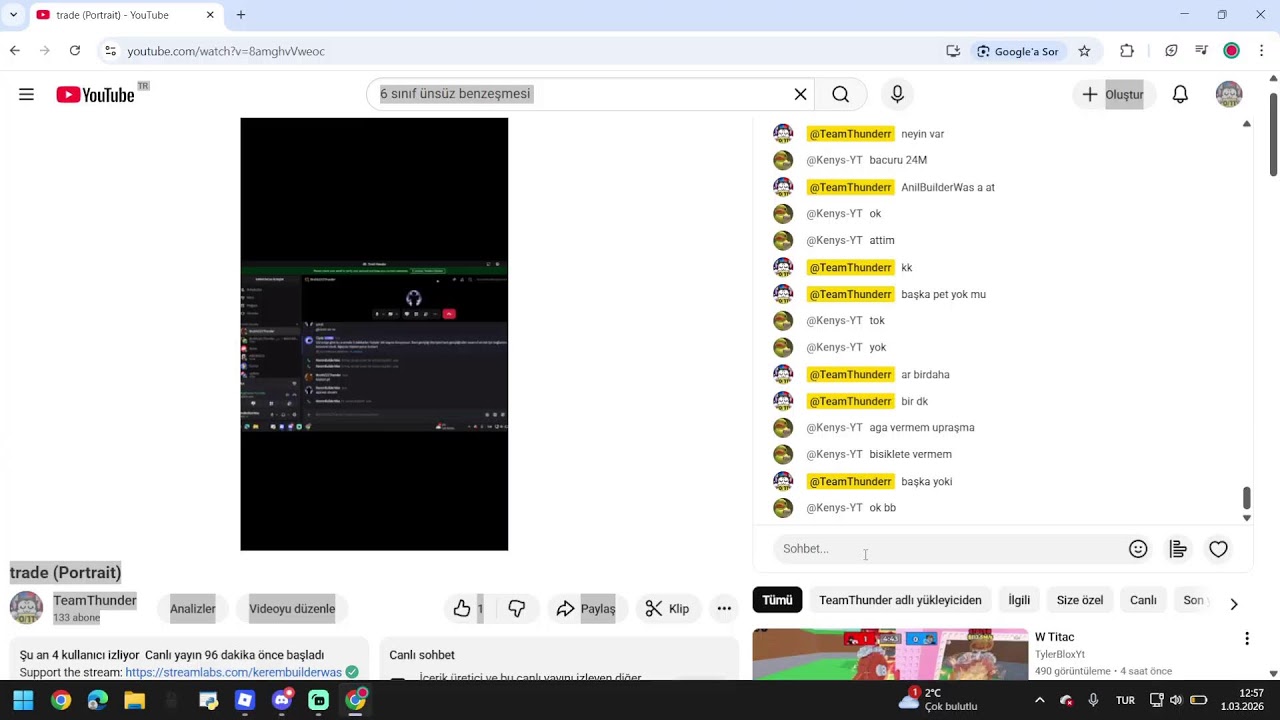Click chat message "bacuru 24M"
The width and height of the screenshot is (1280, 720).
[x=898, y=160]
